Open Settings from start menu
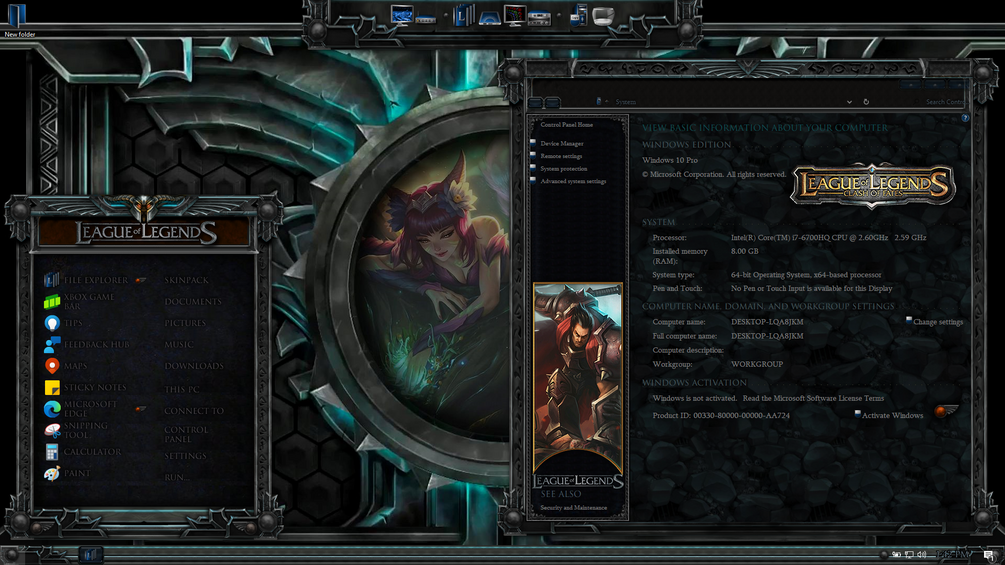The height and width of the screenshot is (565, 1005). point(185,455)
